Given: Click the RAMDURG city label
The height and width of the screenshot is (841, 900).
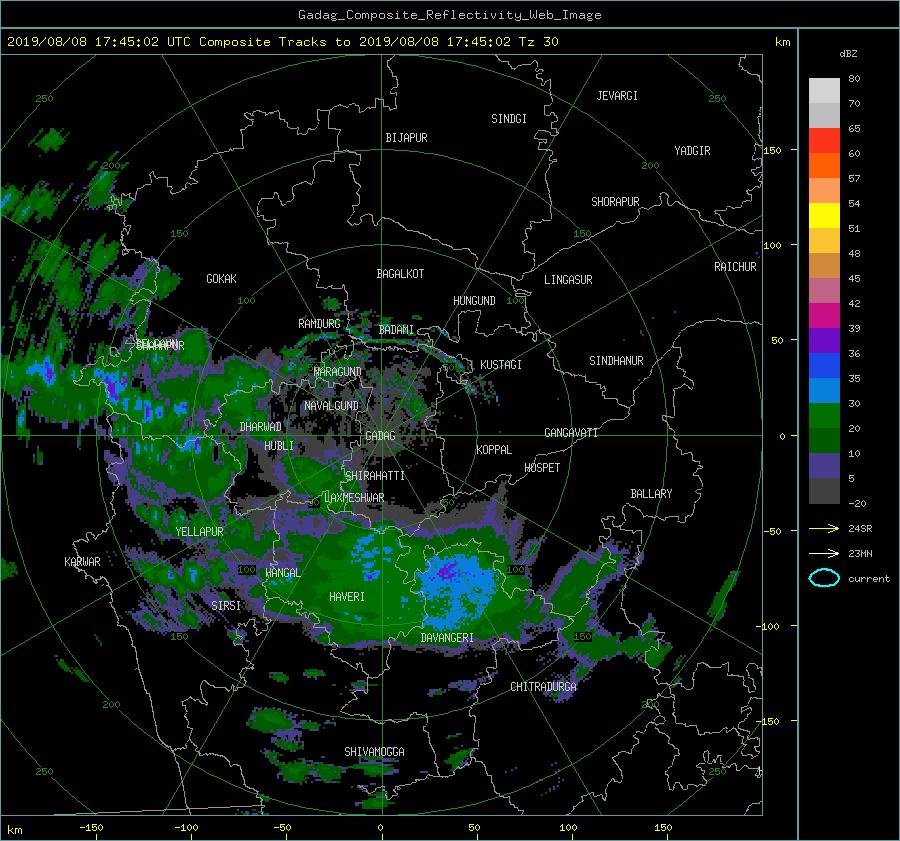Looking at the screenshot, I should [x=319, y=324].
